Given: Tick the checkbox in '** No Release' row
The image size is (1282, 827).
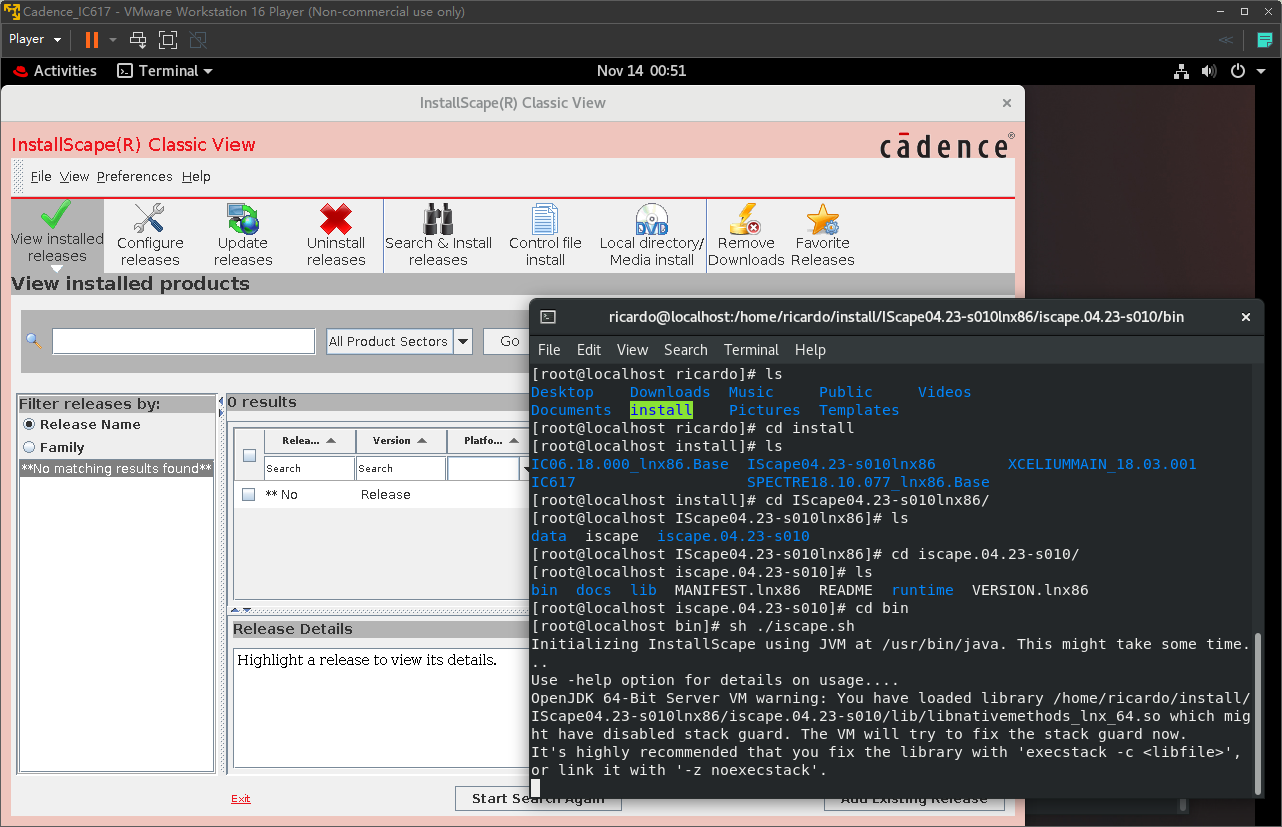Looking at the screenshot, I should [x=249, y=494].
